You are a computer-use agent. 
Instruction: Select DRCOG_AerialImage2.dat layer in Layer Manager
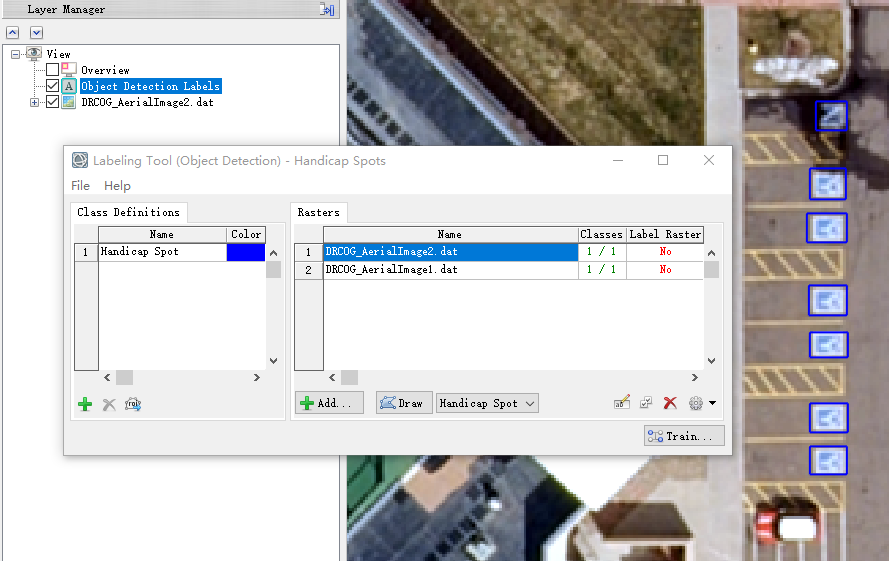click(x=147, y=102)
